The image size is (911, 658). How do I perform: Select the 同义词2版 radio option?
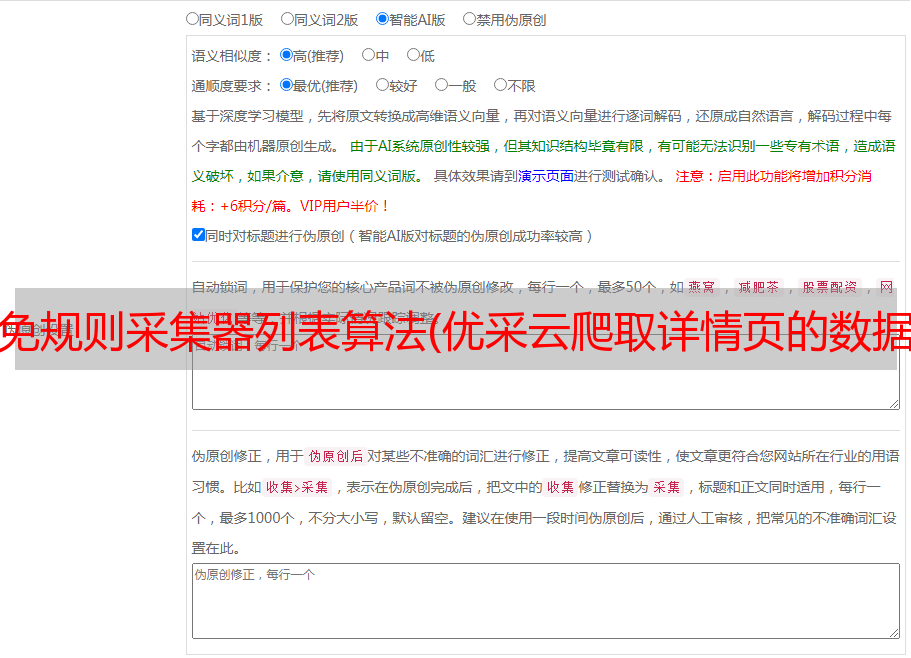(287, 19)
